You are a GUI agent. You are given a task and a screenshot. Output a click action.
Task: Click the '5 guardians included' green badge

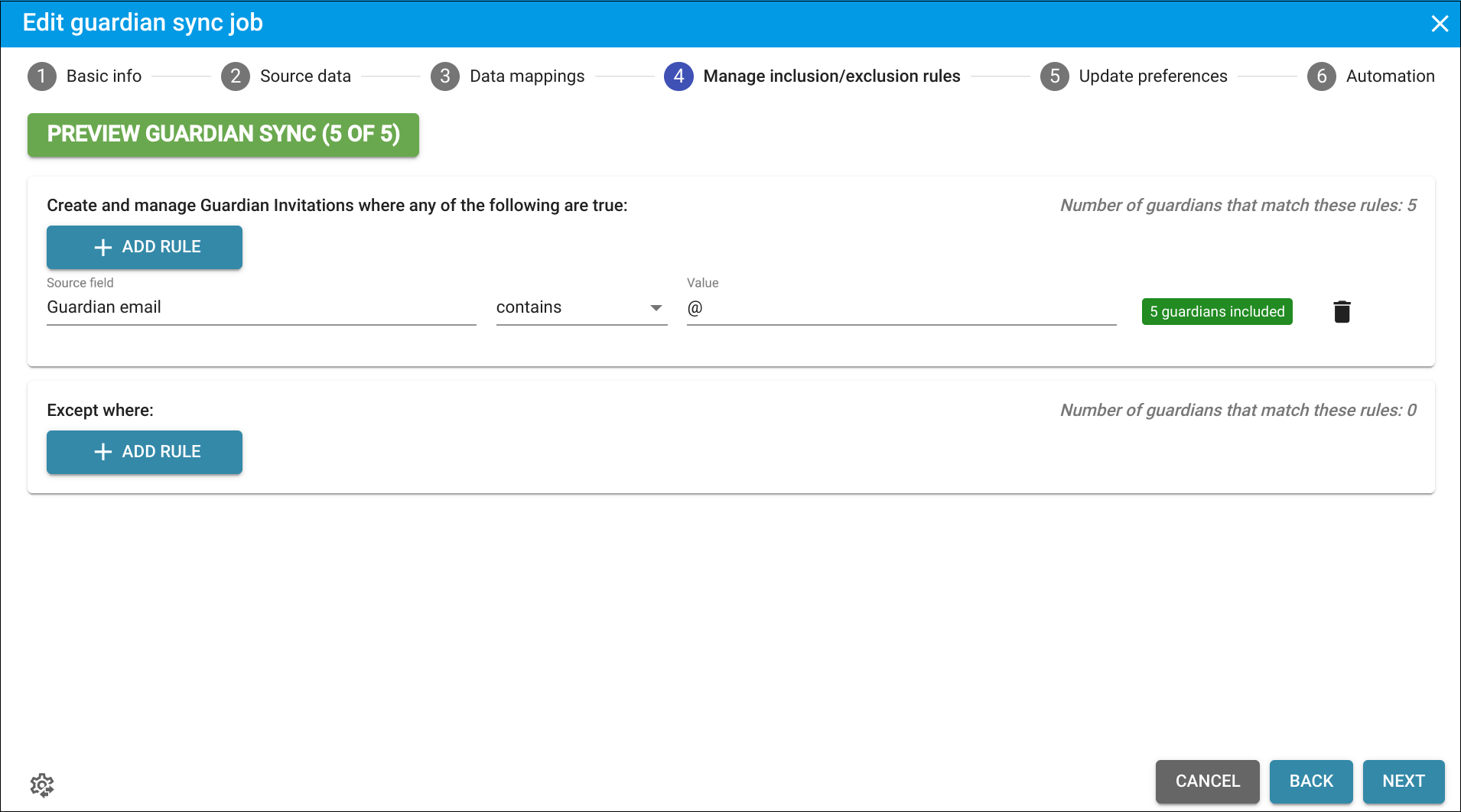(x=1217, y=311)
